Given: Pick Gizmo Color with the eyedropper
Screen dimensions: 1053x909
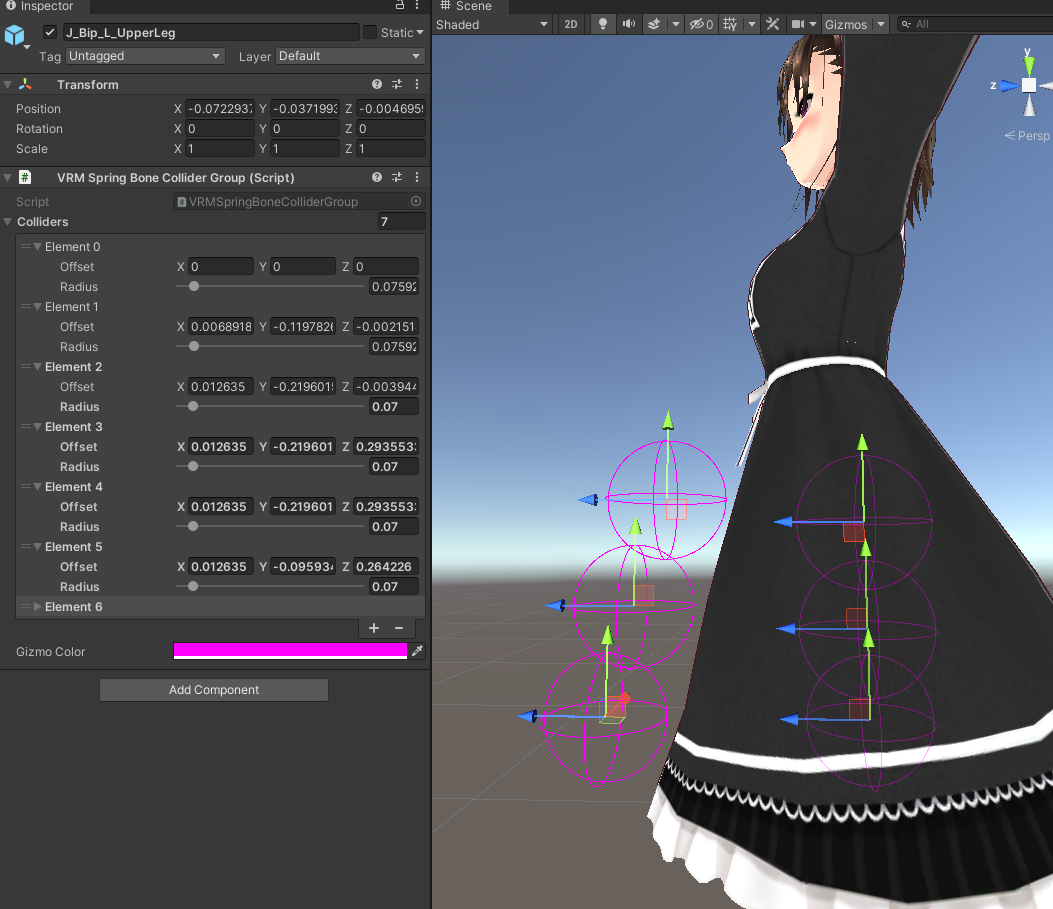Looking at the screenshot, I should click(x=417, y=651).
